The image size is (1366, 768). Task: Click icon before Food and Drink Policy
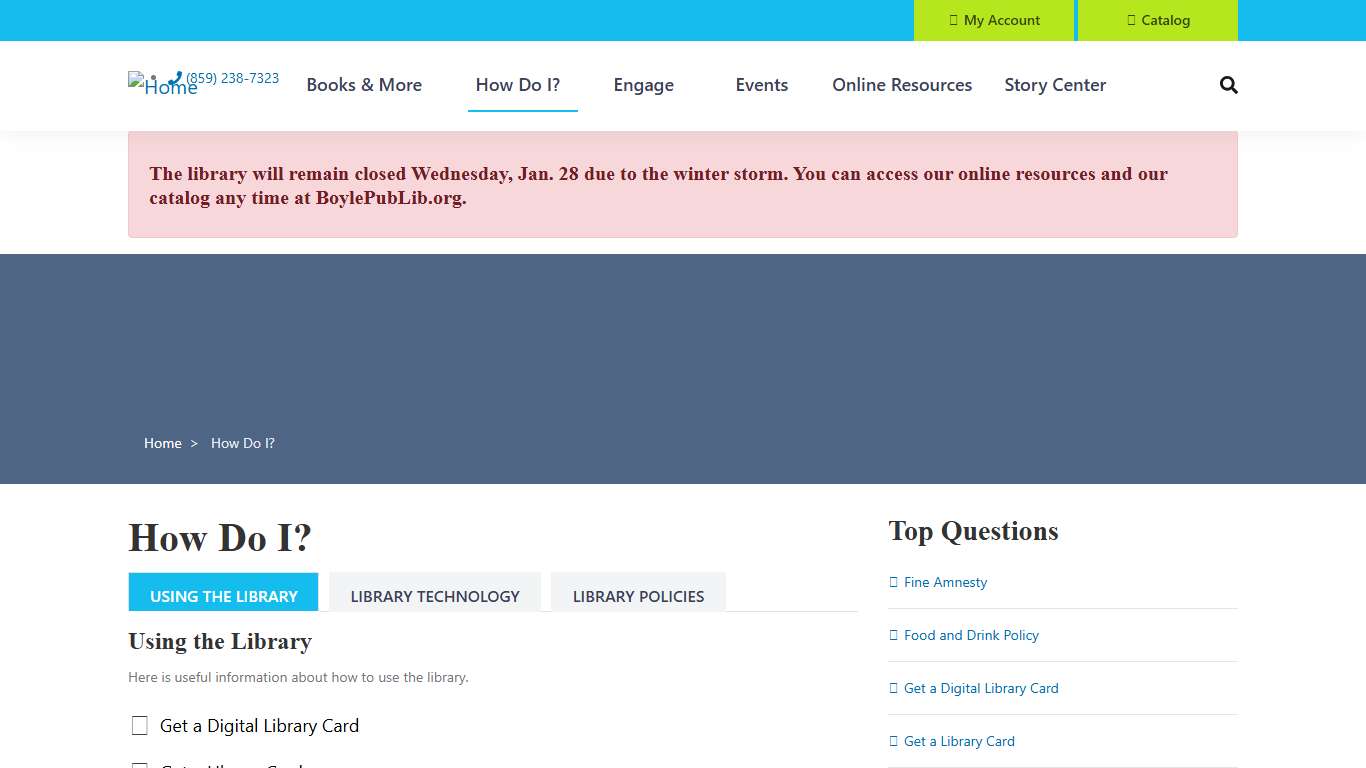894,635
